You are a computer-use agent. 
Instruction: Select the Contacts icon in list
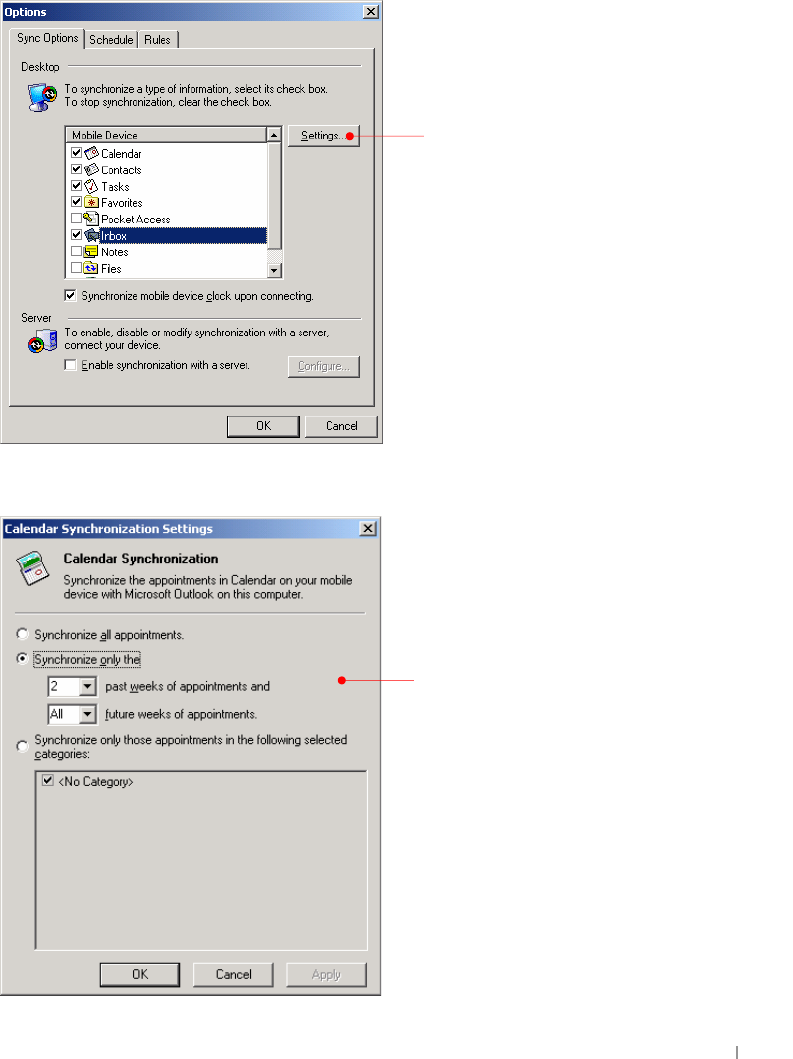click(91, 170)
